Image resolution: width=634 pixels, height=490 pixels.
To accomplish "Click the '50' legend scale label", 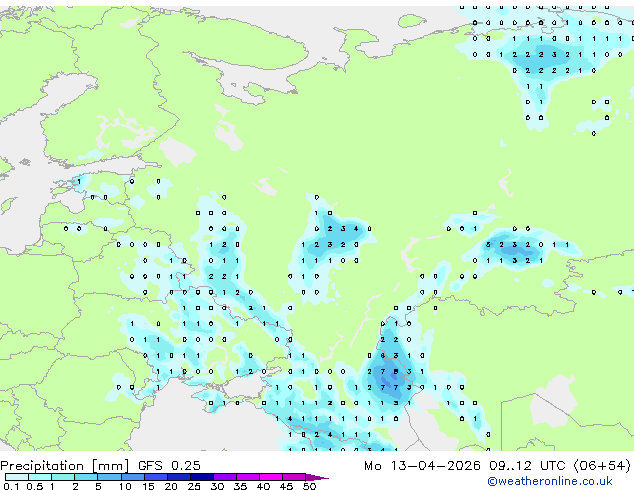I will (309, 486).
